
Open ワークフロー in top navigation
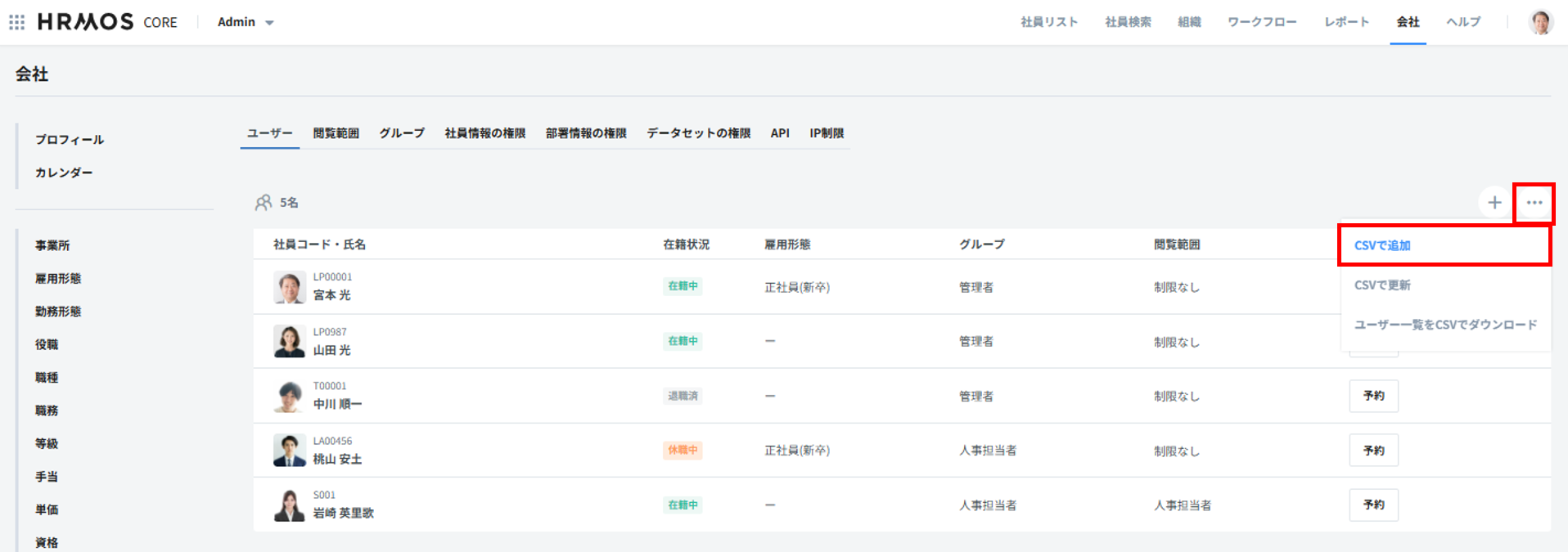[x=1261, y=22]
